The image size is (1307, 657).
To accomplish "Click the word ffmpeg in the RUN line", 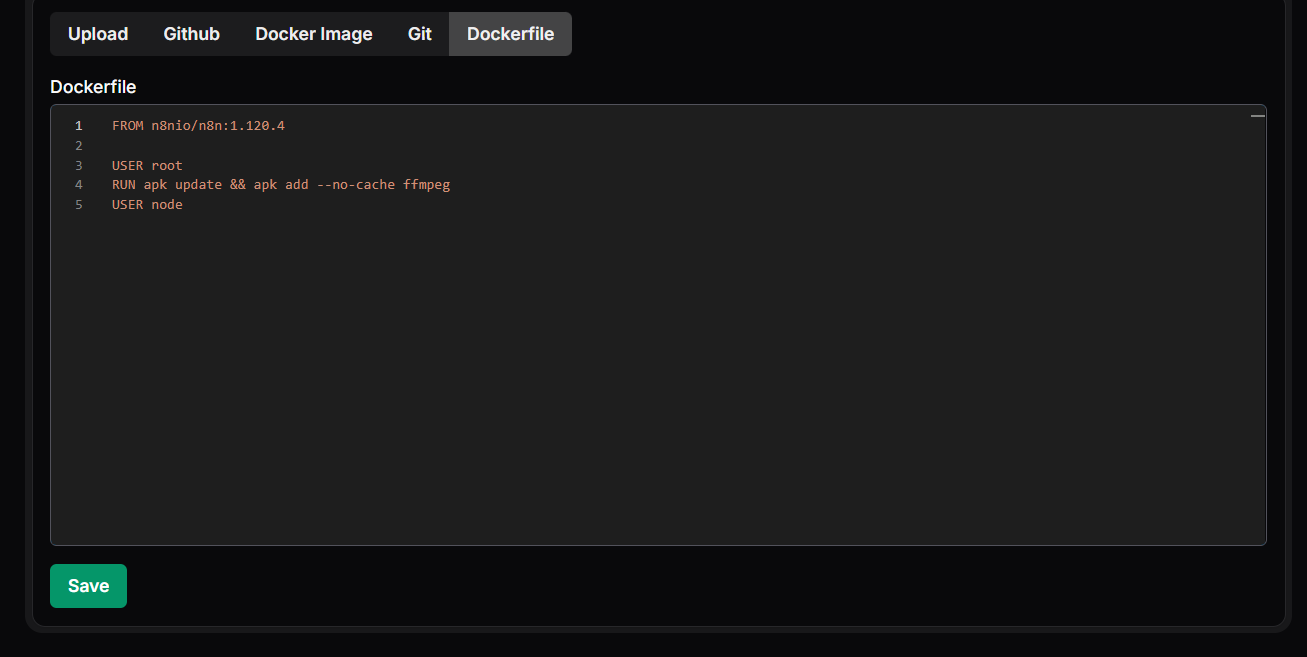I will click(x=426, y=185).
